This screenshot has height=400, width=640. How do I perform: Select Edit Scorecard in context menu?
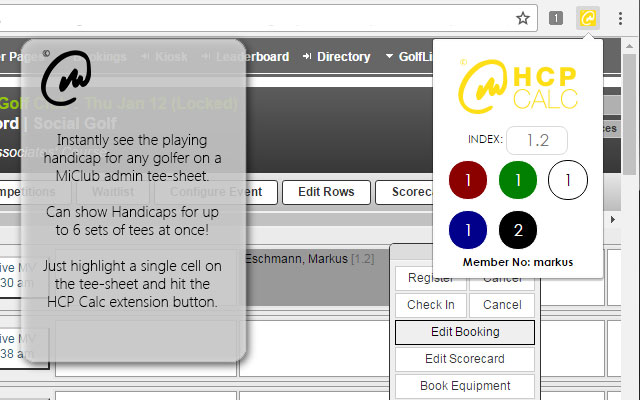(465, 359)
